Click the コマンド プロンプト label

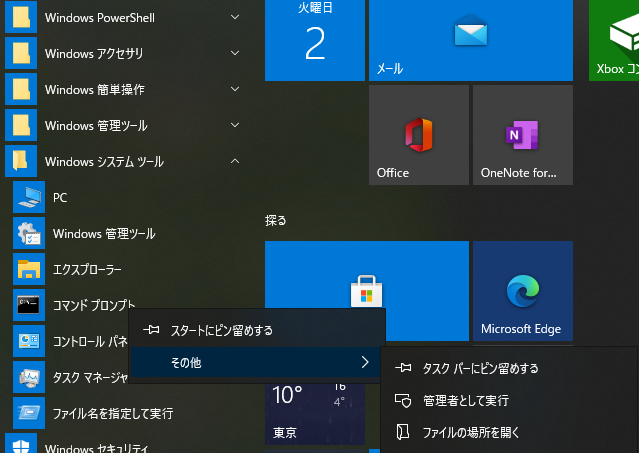pos(94,305)
